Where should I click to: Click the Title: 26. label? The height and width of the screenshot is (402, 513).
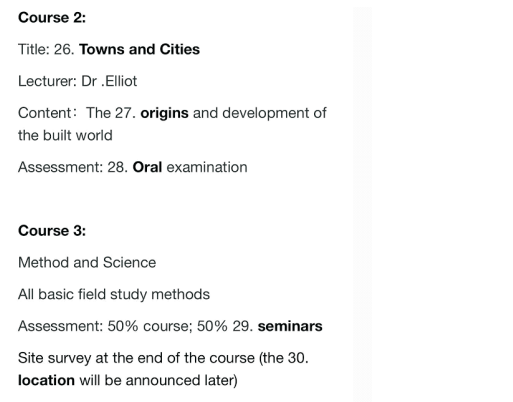(x=46, y=49)
